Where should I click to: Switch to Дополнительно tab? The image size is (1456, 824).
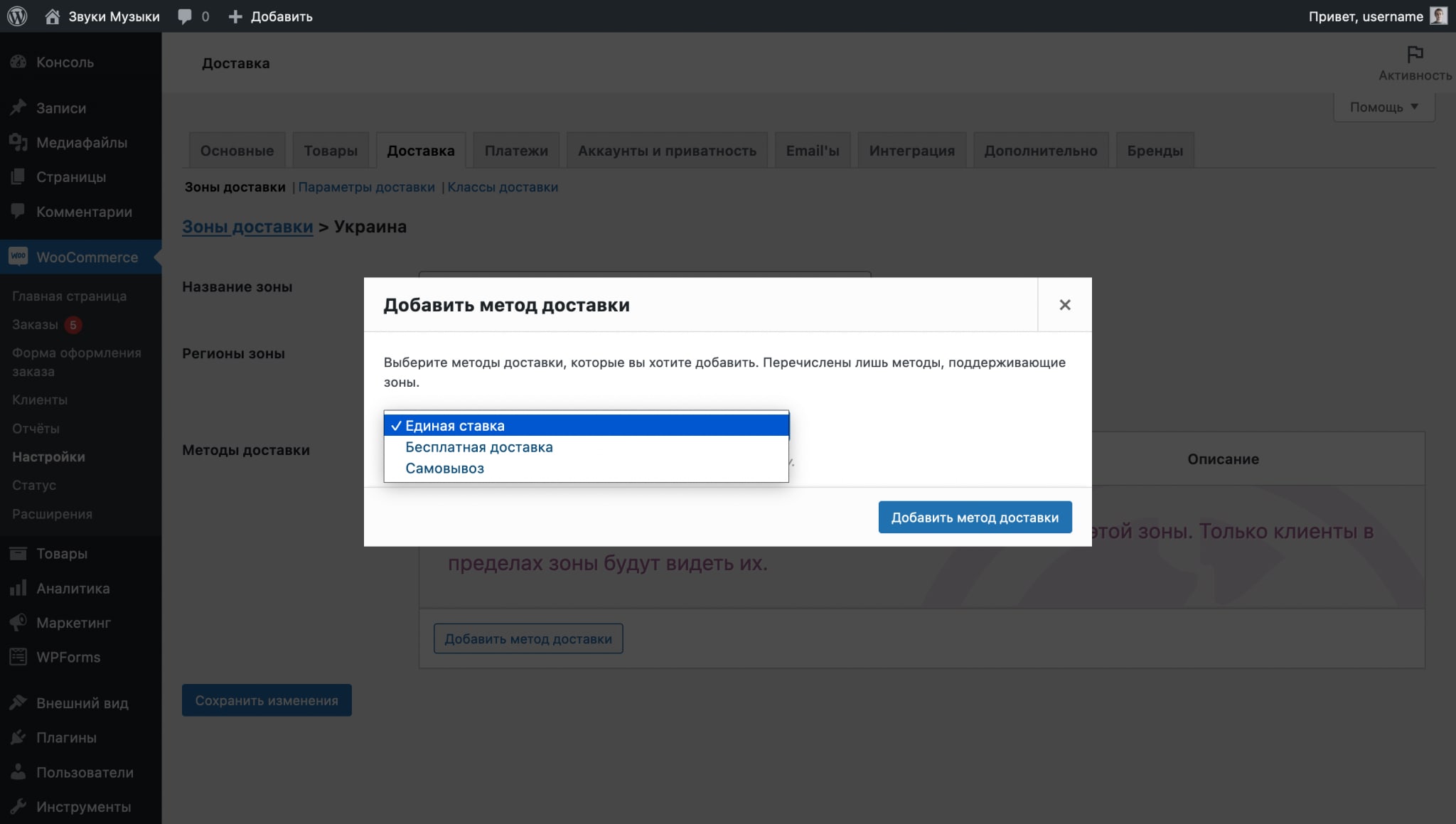pos(1041,150)
